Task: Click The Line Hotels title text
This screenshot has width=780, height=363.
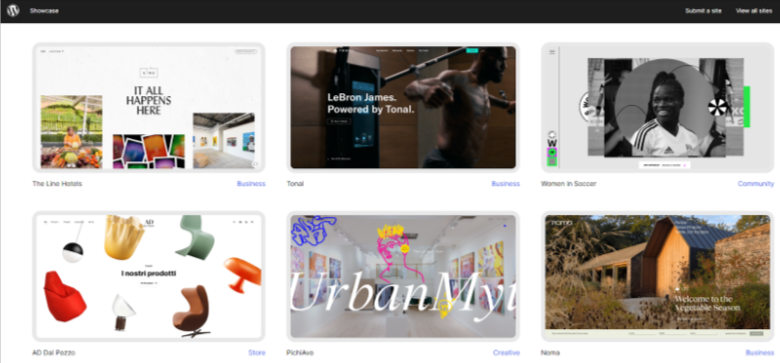Action: 57,183
